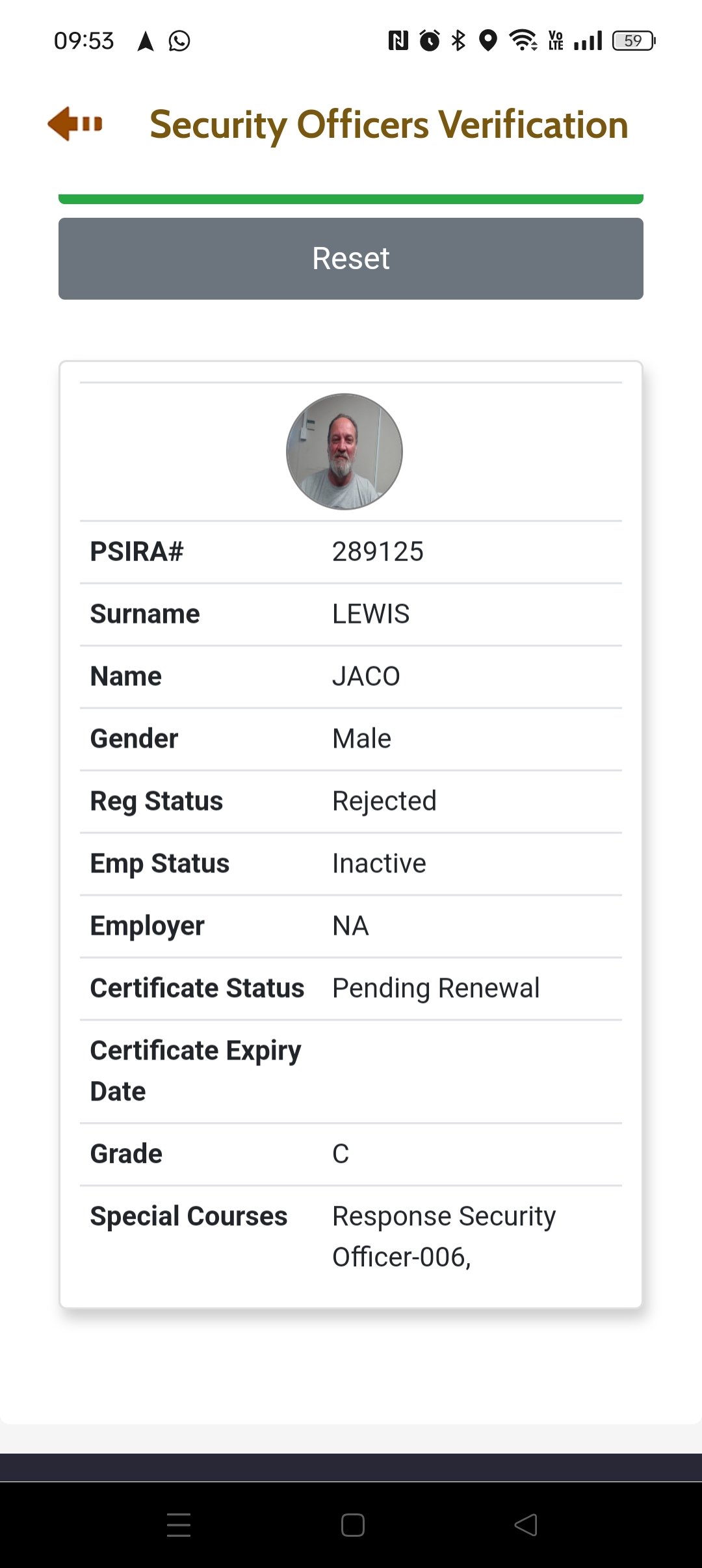Viewport: 702px width, 1568px height.
Task: Select the PSIRA number 289125
Action: [x=378, y=552]
